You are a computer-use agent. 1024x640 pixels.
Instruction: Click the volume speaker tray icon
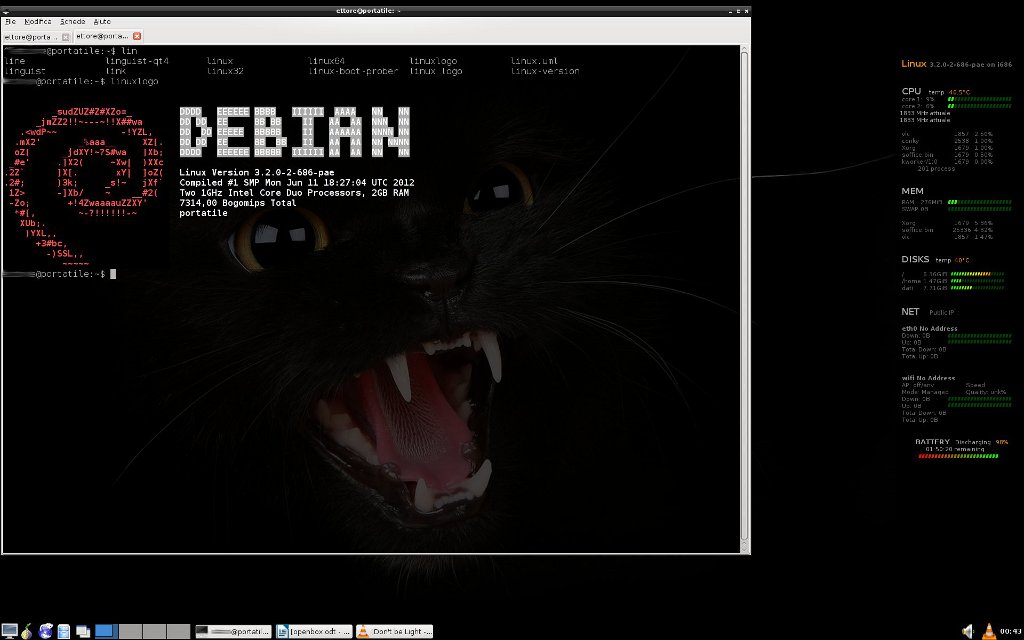[968, 631]
